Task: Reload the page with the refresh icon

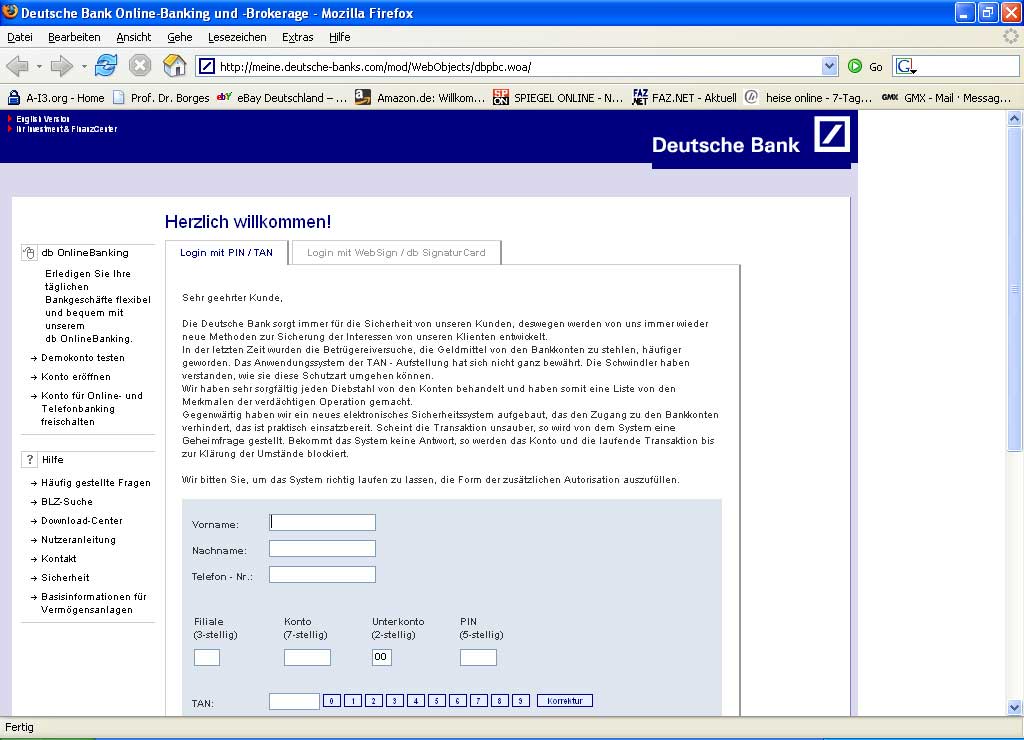Action: click(106, 66)
